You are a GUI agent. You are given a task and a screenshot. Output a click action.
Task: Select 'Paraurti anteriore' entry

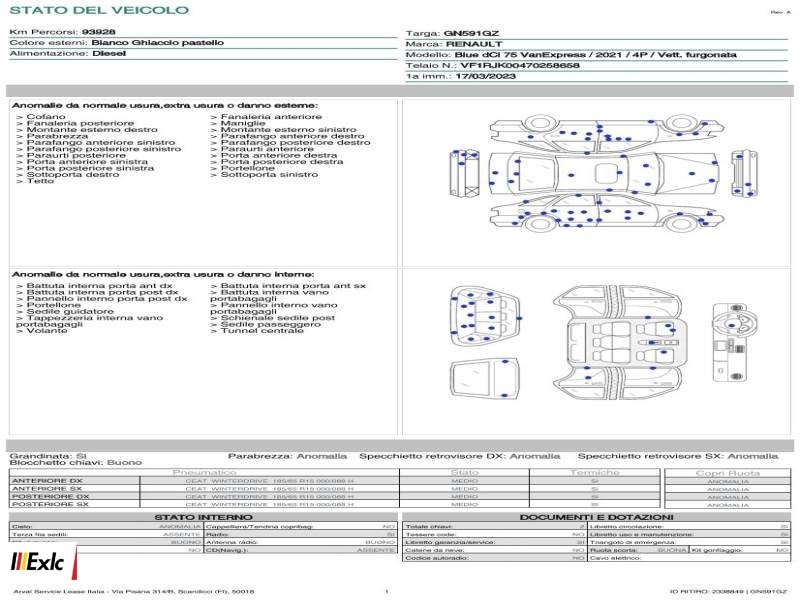click(x=267, y=149)
